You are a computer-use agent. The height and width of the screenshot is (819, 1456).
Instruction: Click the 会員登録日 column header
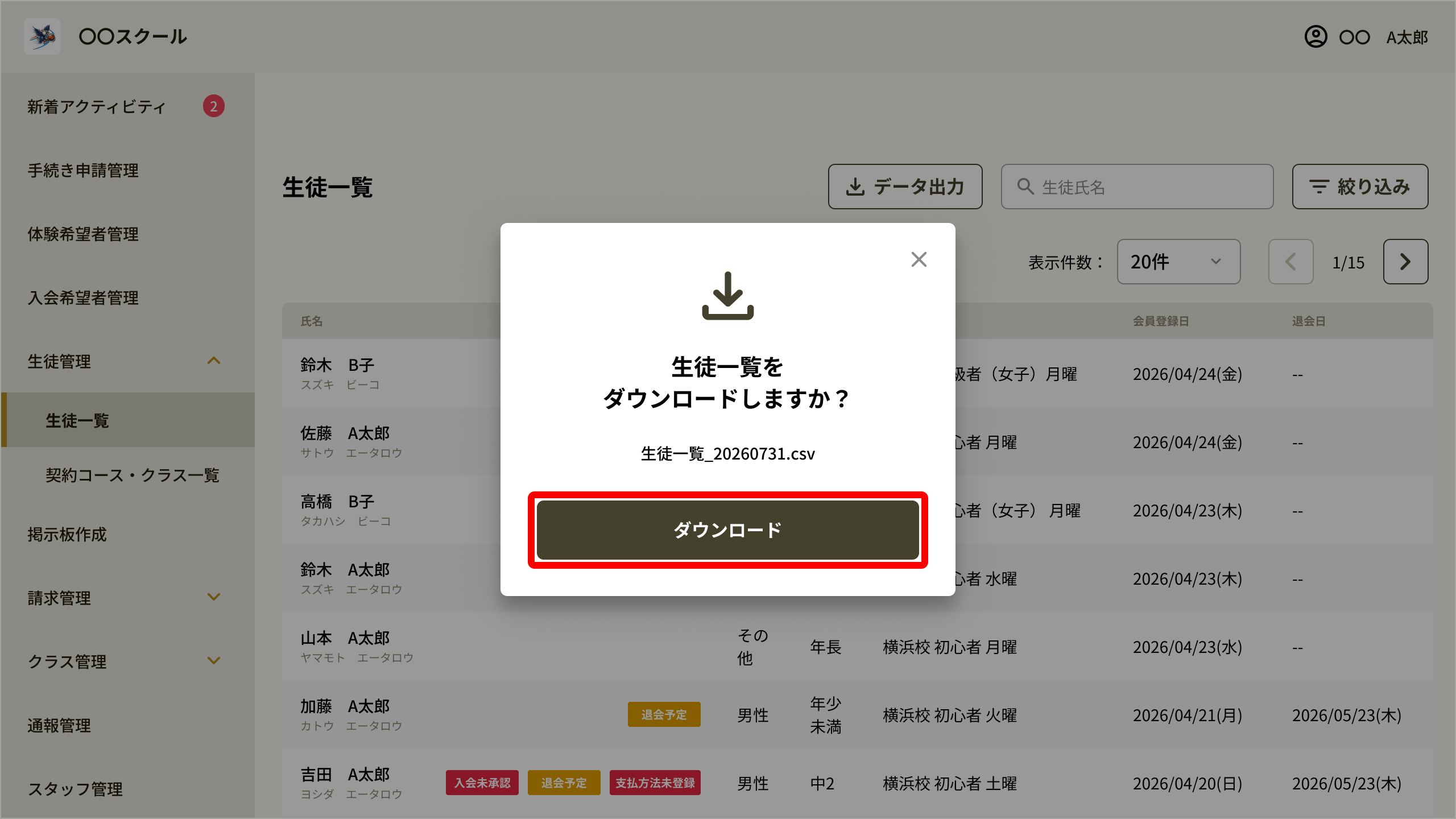[1161, 321]
